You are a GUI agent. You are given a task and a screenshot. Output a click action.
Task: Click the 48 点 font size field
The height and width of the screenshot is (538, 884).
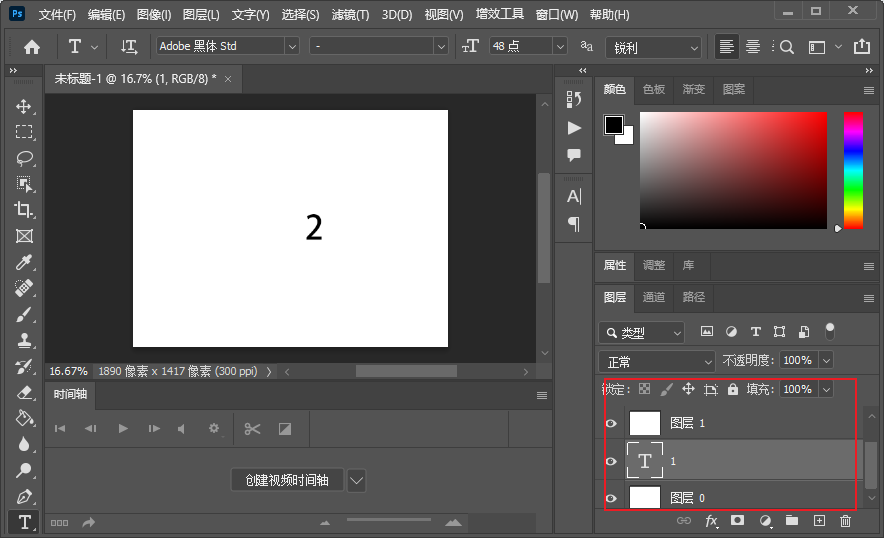[x=518, y=46]
